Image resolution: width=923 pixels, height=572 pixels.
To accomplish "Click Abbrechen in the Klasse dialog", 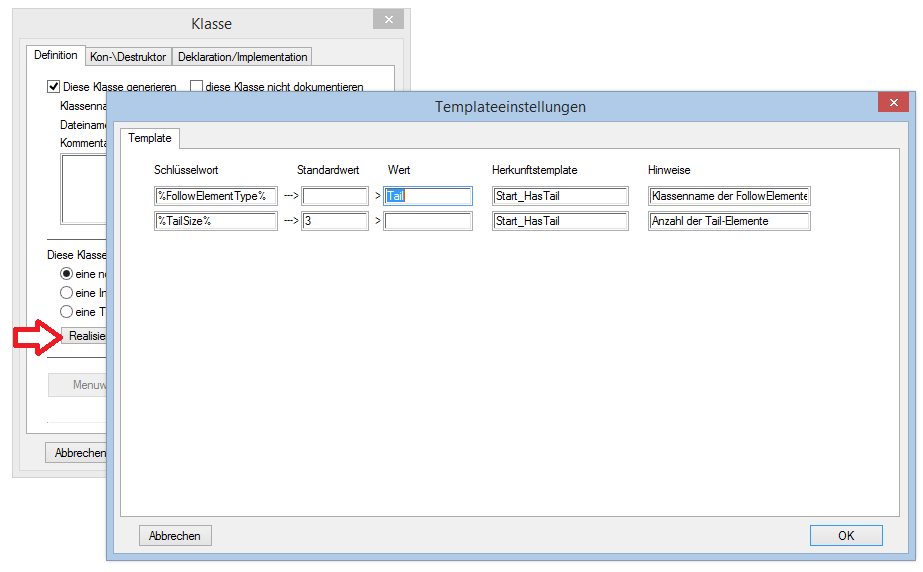I will point(76,453).
